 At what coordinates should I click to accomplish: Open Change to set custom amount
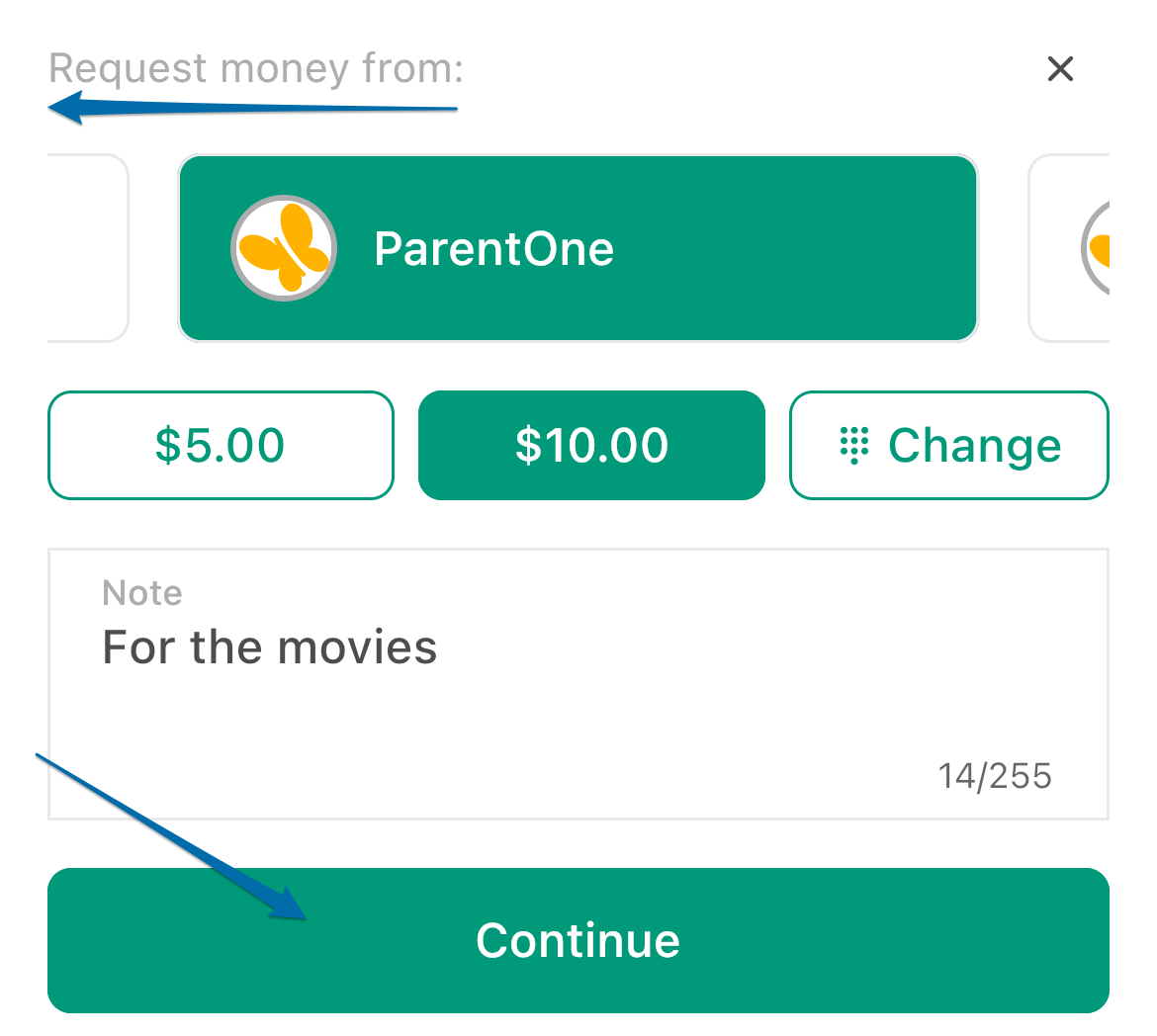pos(949,445)
